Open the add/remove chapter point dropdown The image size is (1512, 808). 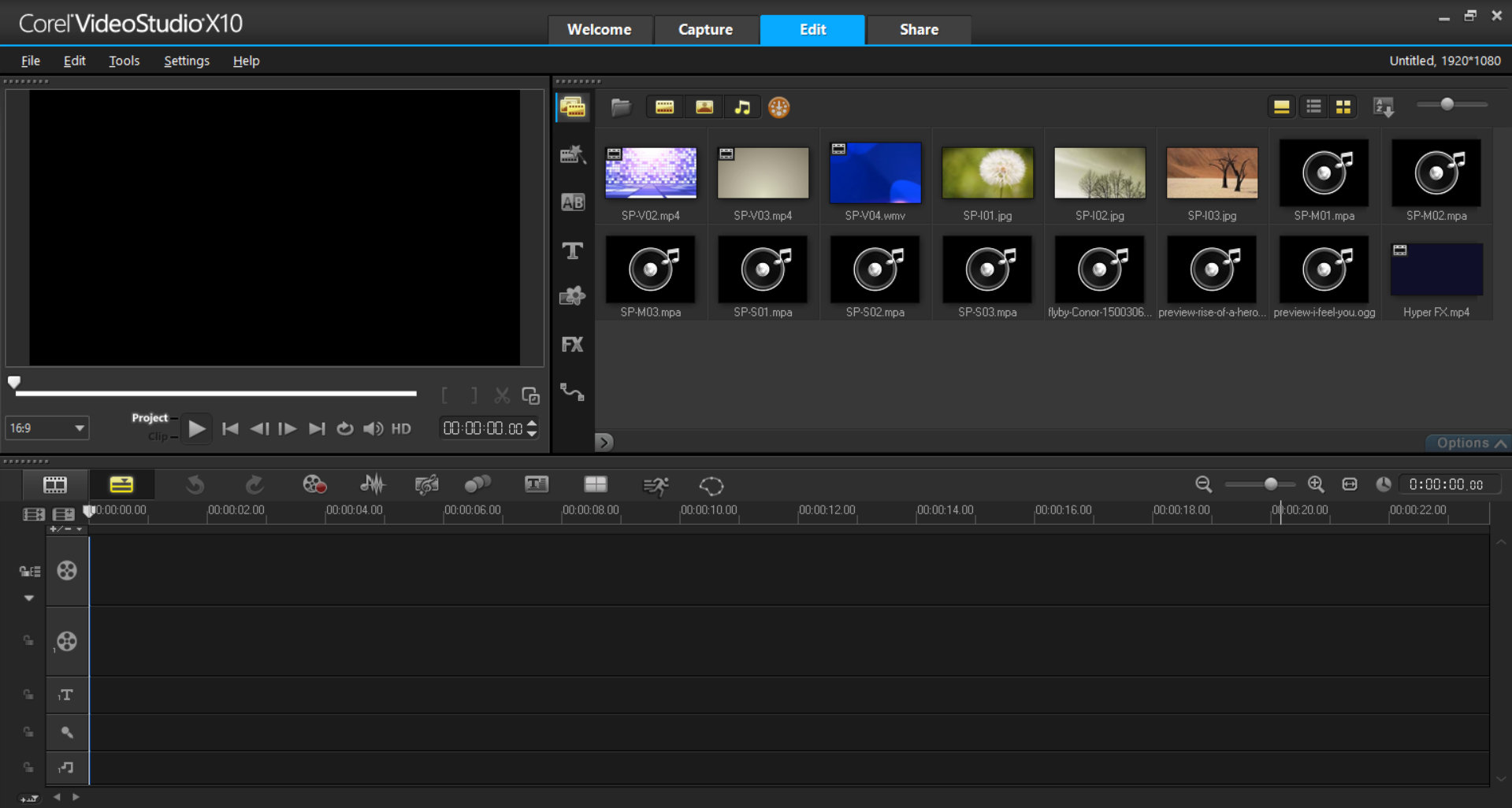tap(67, 529)
